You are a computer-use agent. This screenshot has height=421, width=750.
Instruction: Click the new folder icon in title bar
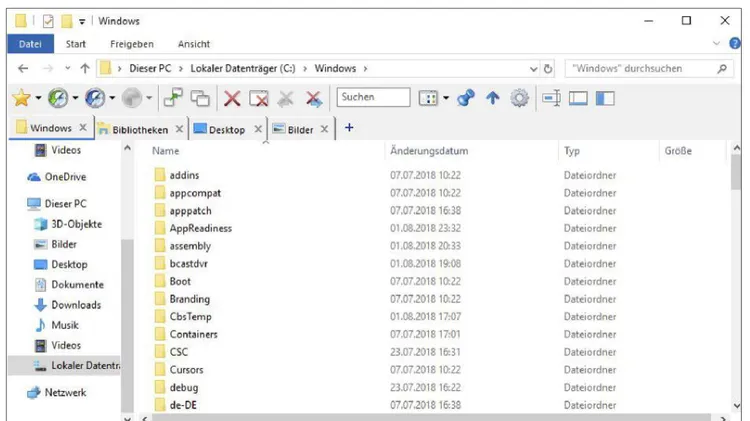tap(67, 21)
